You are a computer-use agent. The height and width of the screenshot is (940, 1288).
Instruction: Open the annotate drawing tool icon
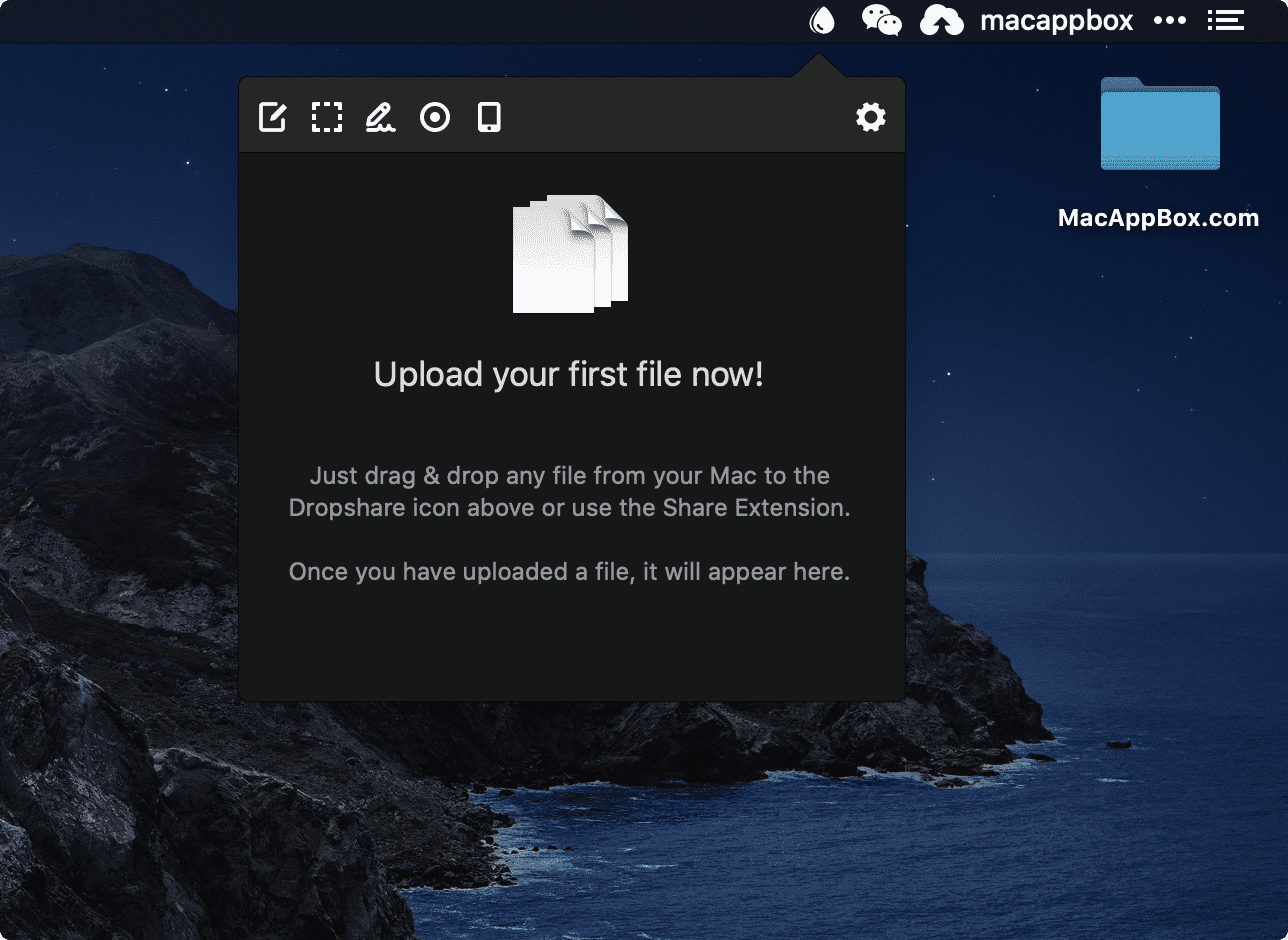tap(380, 117)
